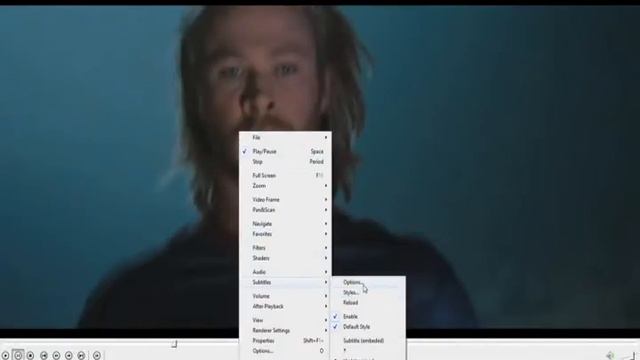Click the decrease speed button in the control bar
This screenshot has width=640, height=360.
56,356
